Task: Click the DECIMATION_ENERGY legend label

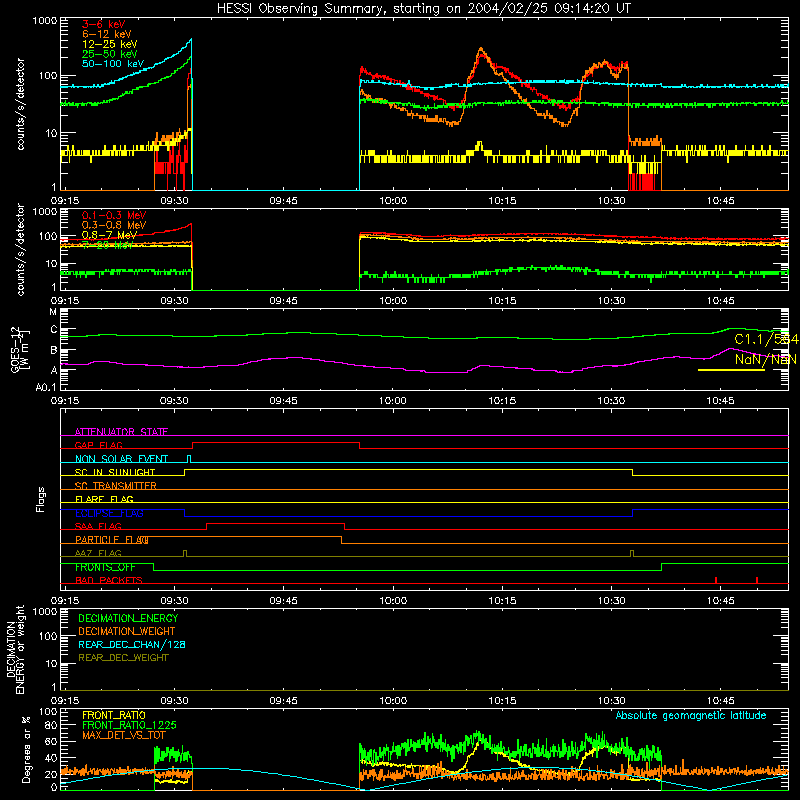Action: (x=128, y=618)
